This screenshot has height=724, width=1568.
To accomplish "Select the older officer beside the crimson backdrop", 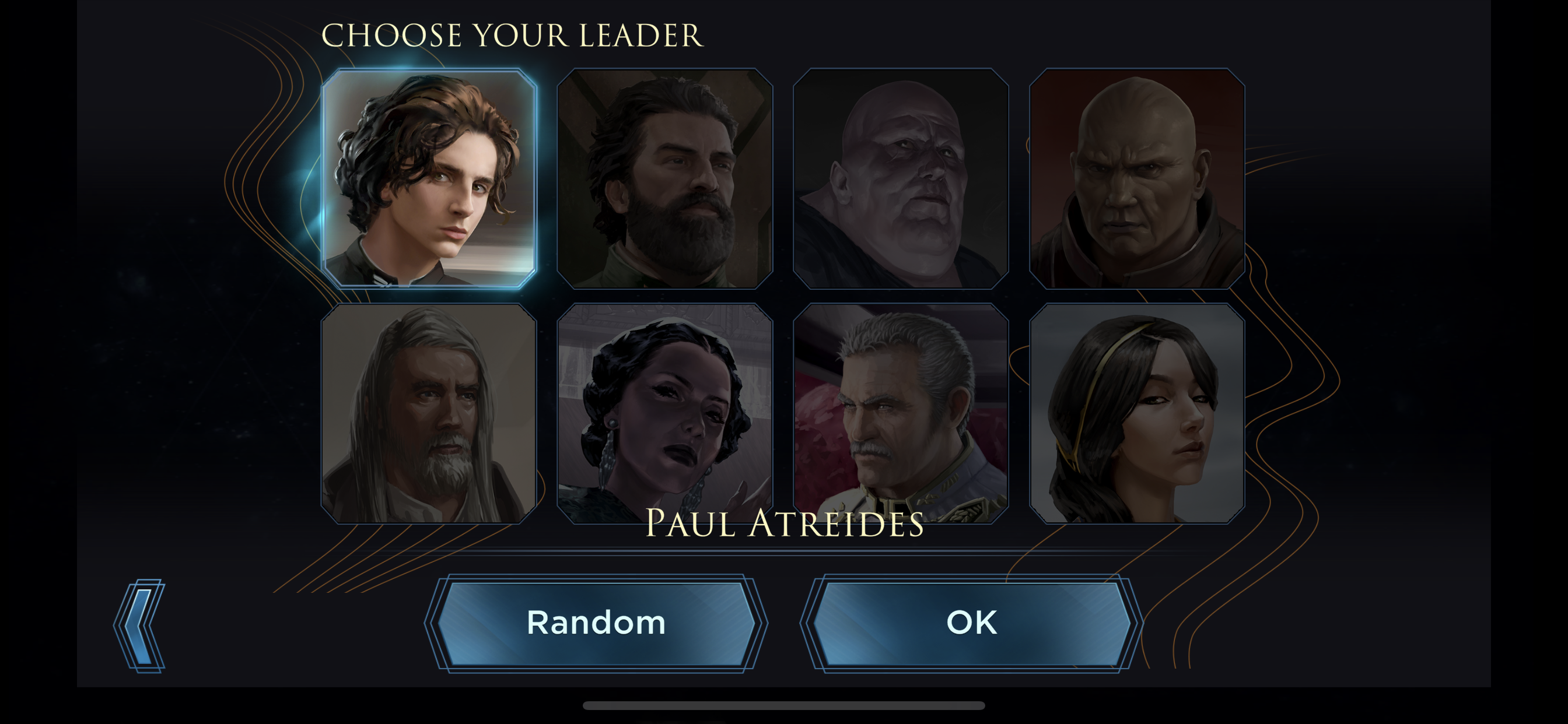I will click(x=901, y=414).
